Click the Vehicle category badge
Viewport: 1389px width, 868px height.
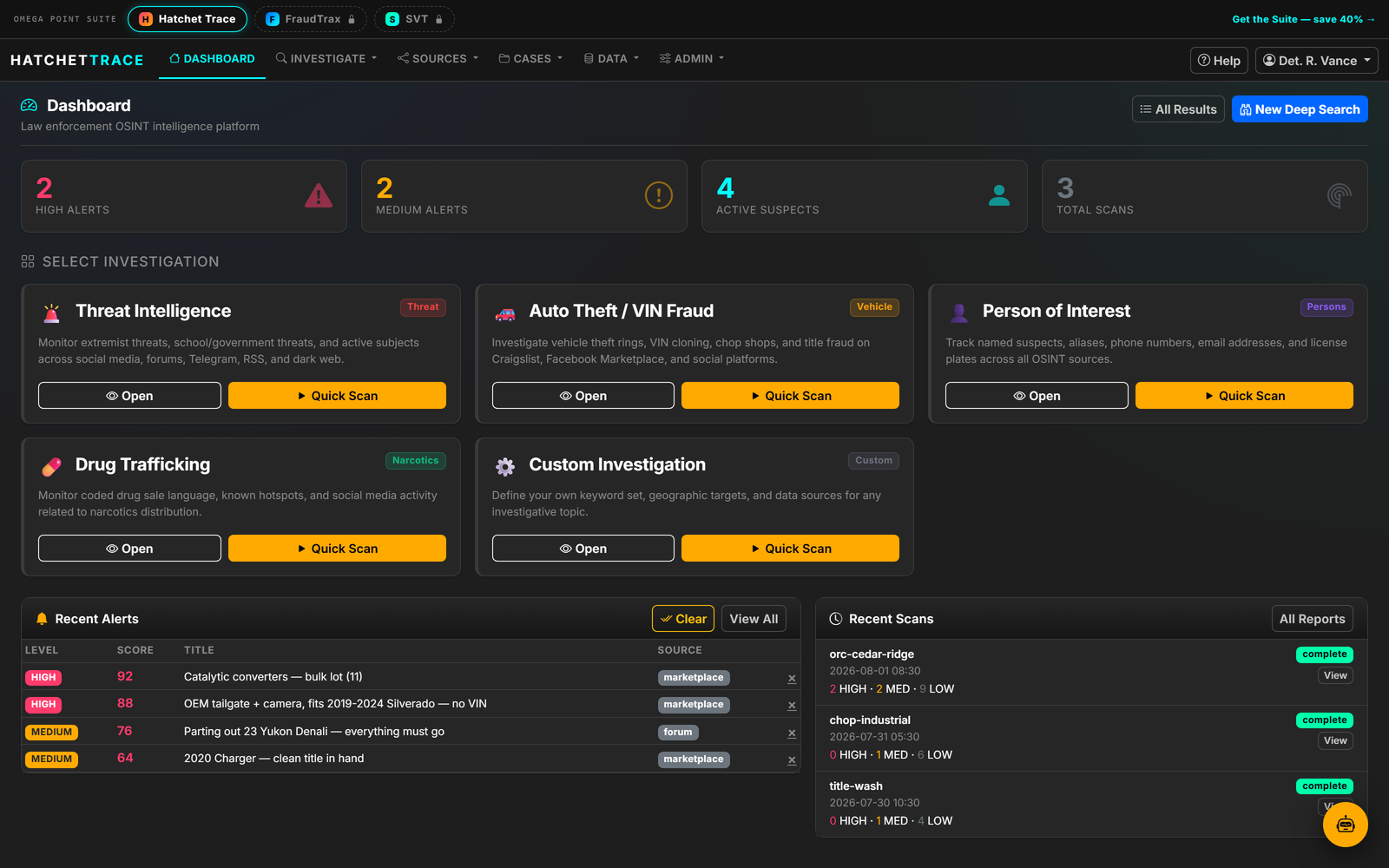pos(874,307)
